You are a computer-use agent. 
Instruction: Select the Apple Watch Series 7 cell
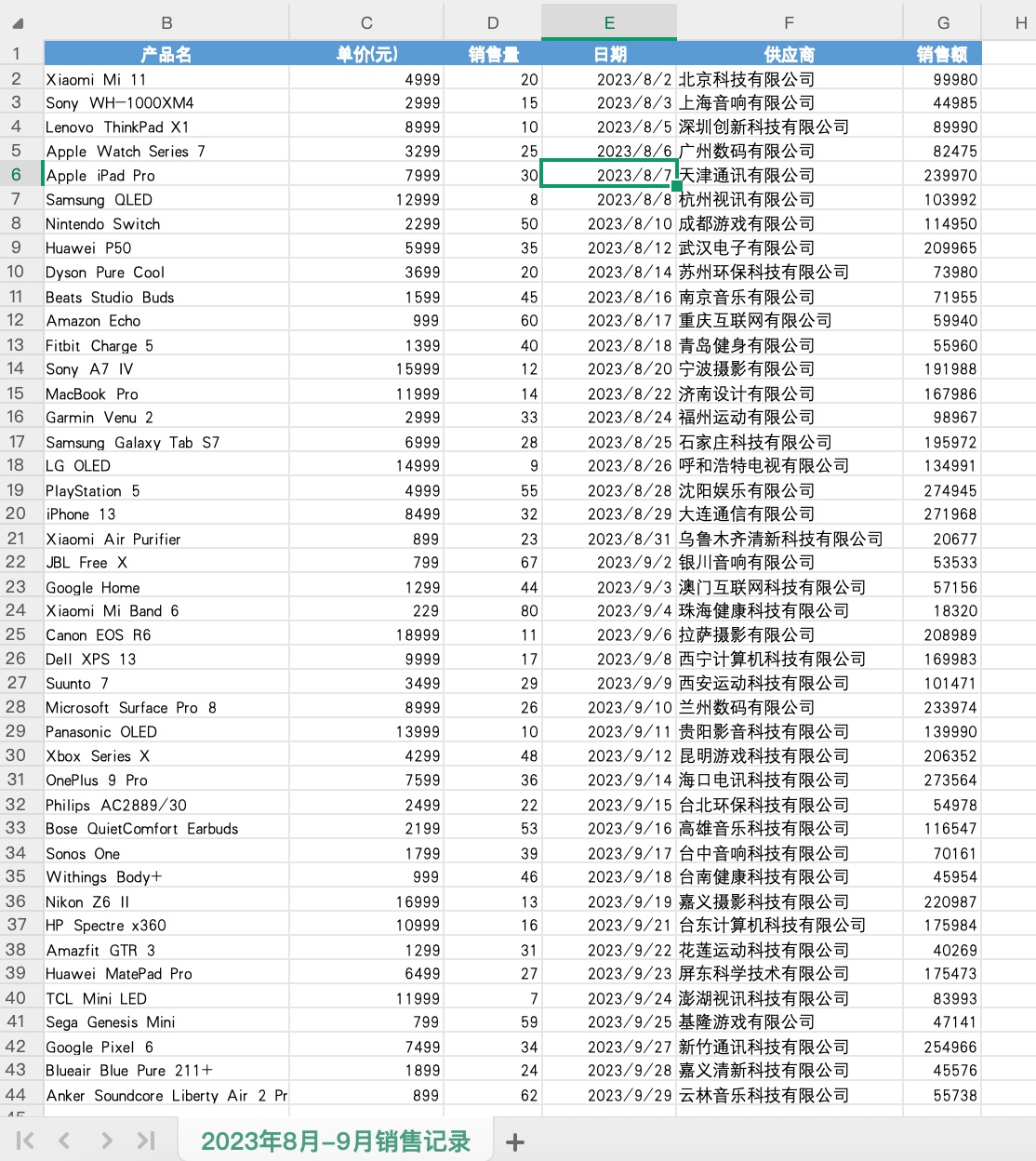(x=166, y=151)
